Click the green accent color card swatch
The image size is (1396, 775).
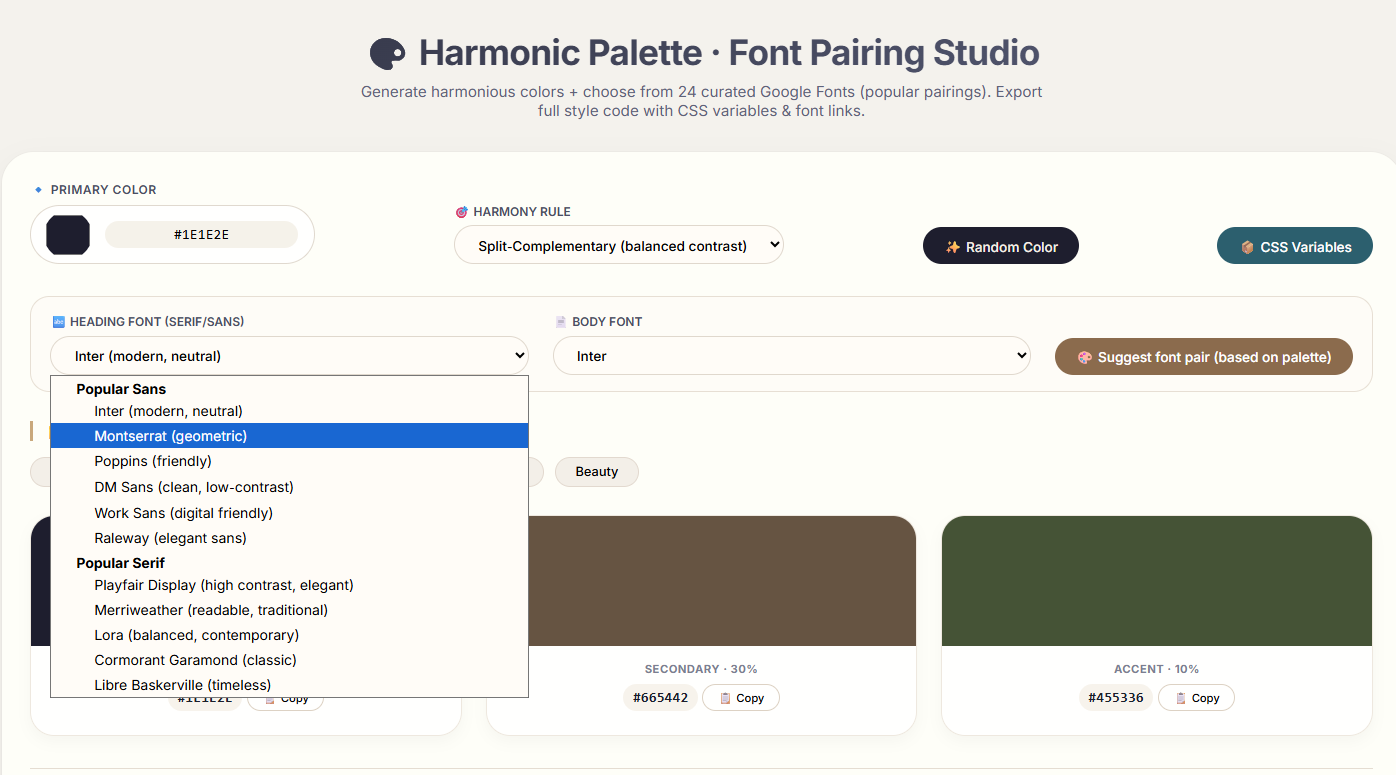coord(1156,581)
